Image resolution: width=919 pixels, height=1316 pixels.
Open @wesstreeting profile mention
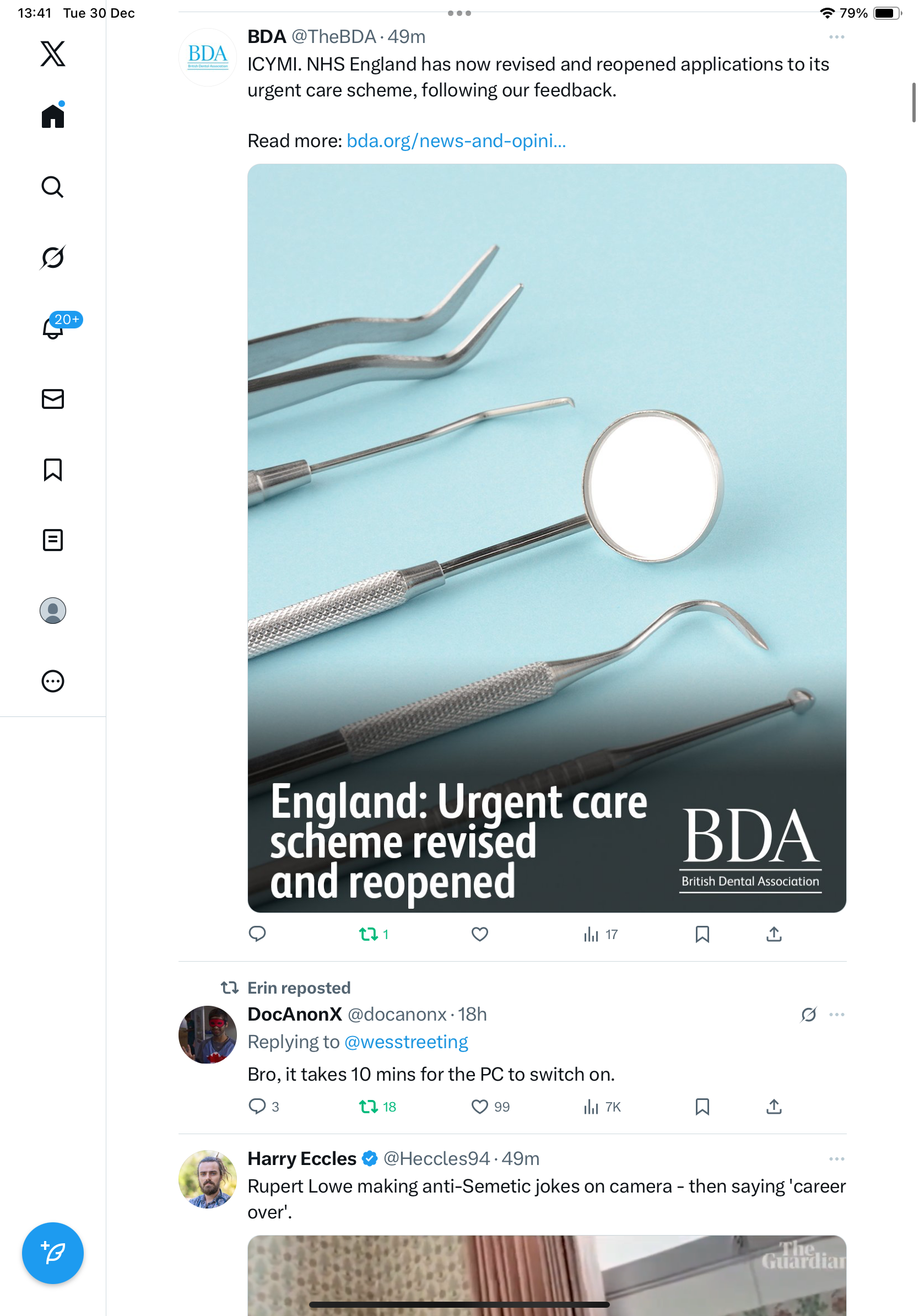pyautogui.click(x=406, y=1042)
